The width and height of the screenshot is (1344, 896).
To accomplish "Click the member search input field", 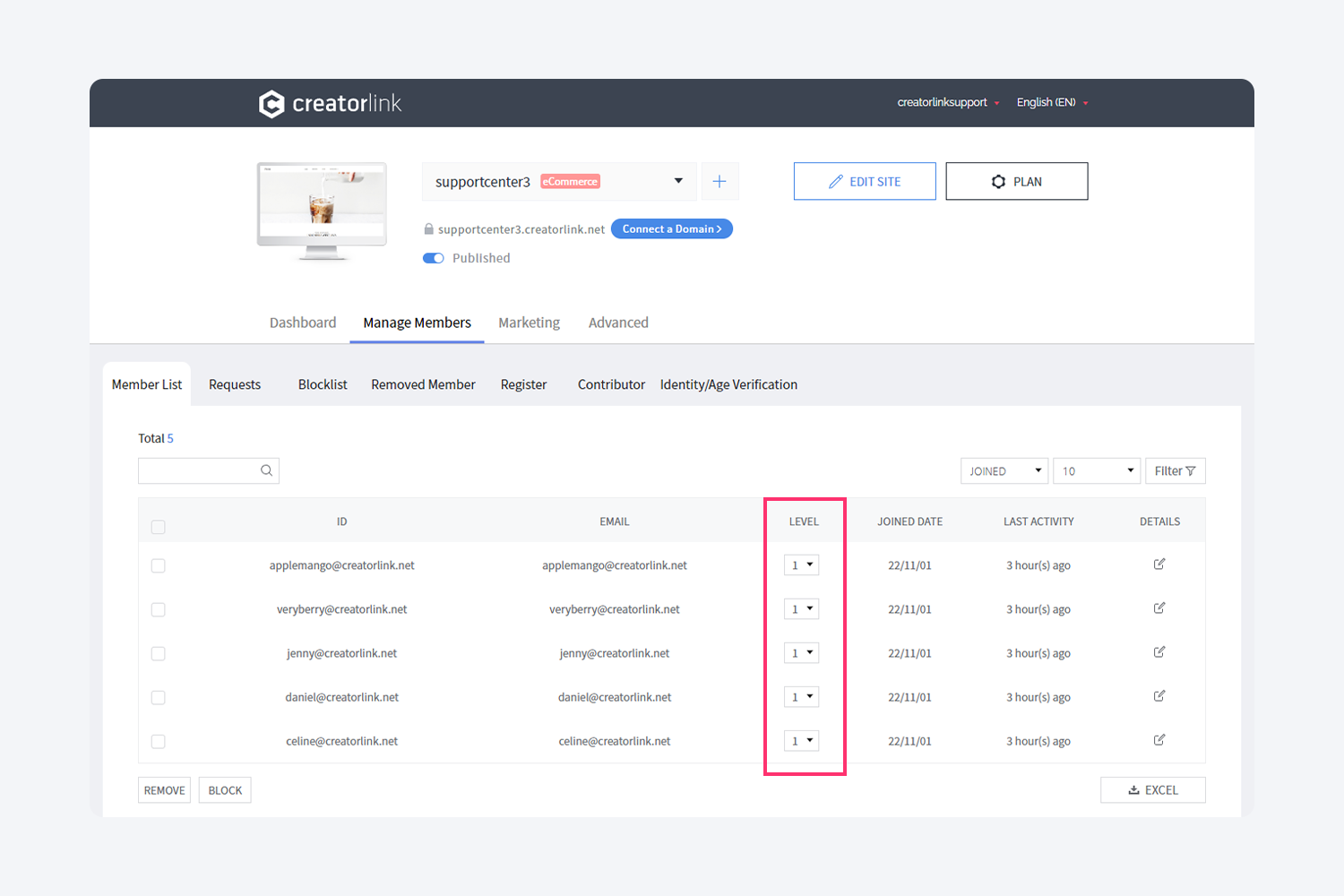I will tap(209, 471).
